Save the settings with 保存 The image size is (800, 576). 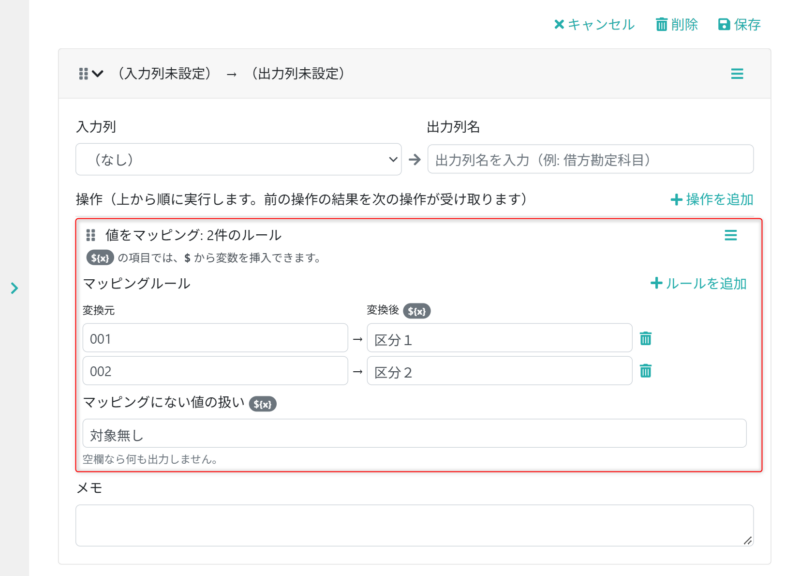click(x=739, y=24)
